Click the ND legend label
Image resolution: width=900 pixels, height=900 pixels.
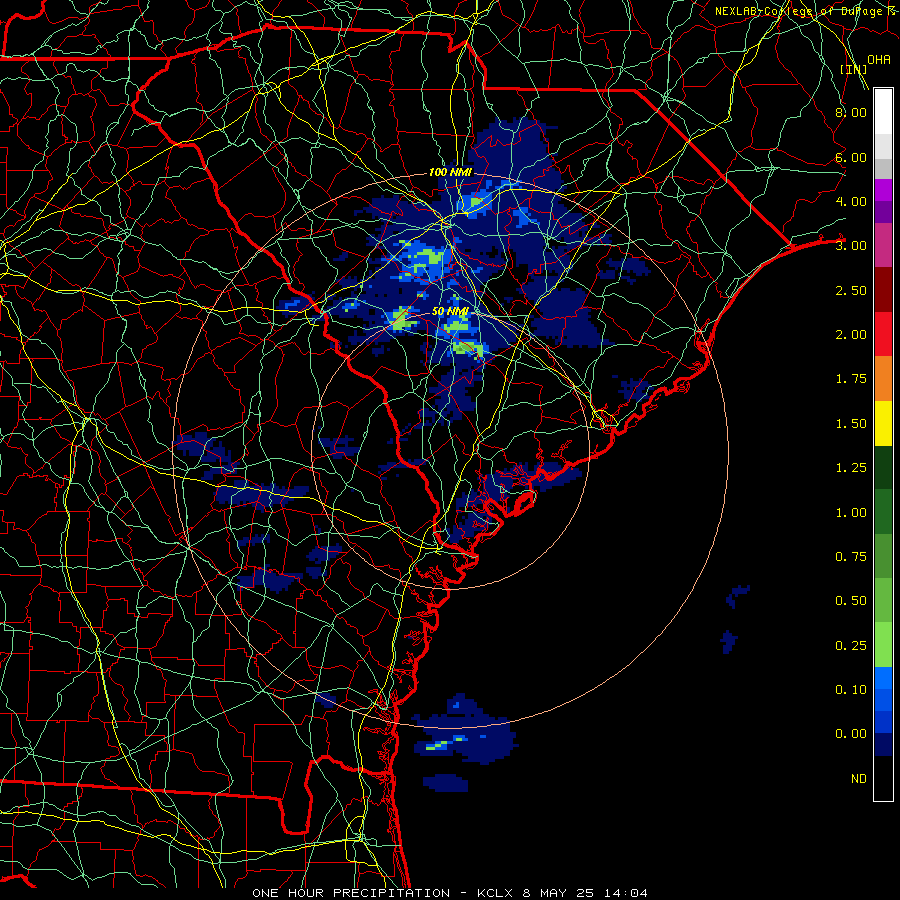click(x=859, y=779)
